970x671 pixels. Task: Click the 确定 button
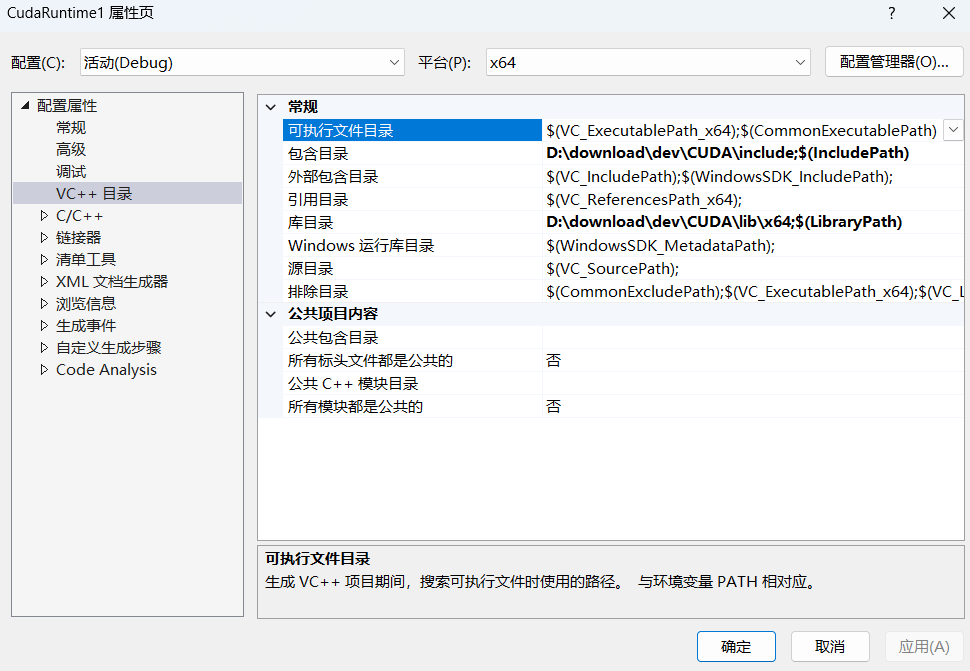[736, 647]
